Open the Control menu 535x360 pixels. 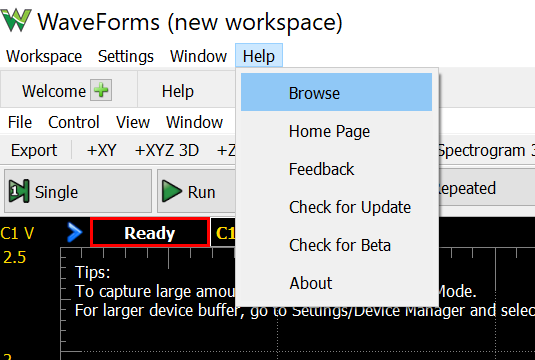click(74, 122)
